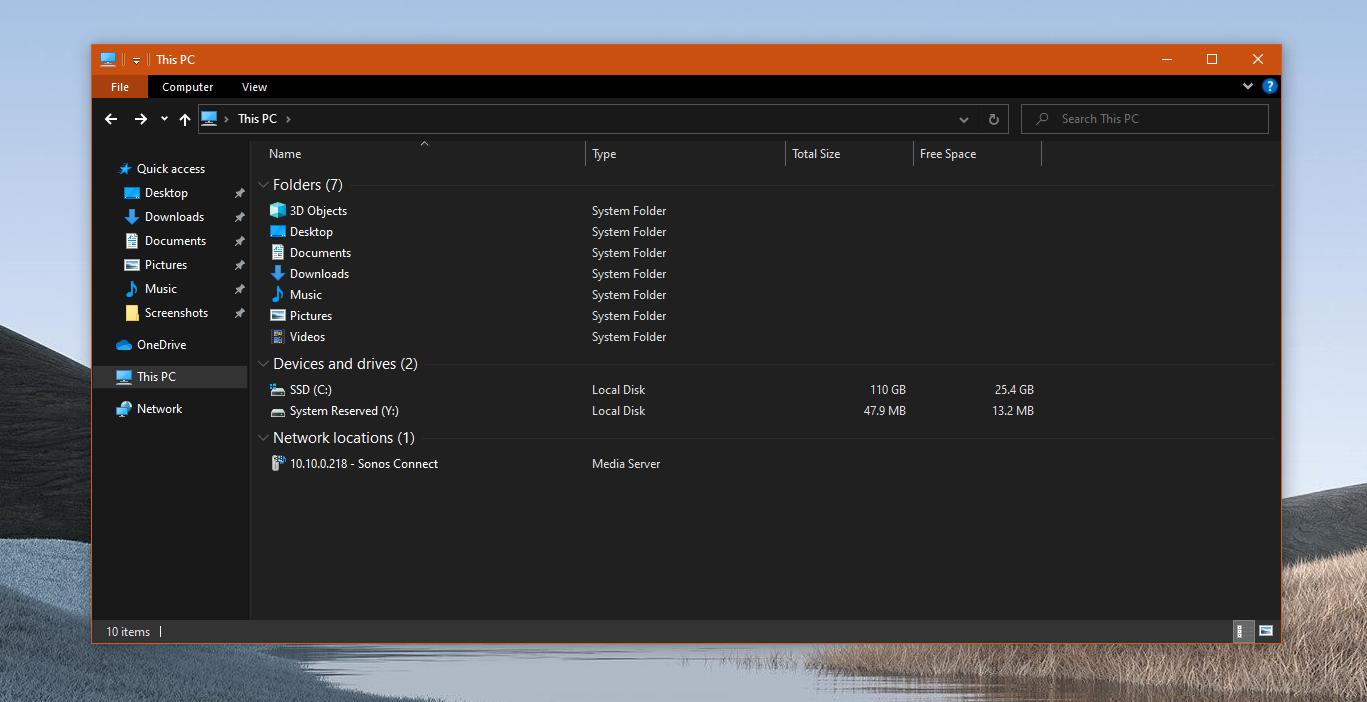Open the Recent locations dropdown arrow

(x=164, y=119)
